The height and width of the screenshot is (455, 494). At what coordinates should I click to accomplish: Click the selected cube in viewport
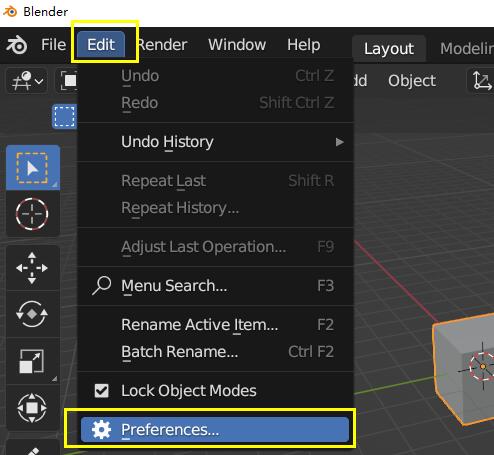tap(467, 368)
